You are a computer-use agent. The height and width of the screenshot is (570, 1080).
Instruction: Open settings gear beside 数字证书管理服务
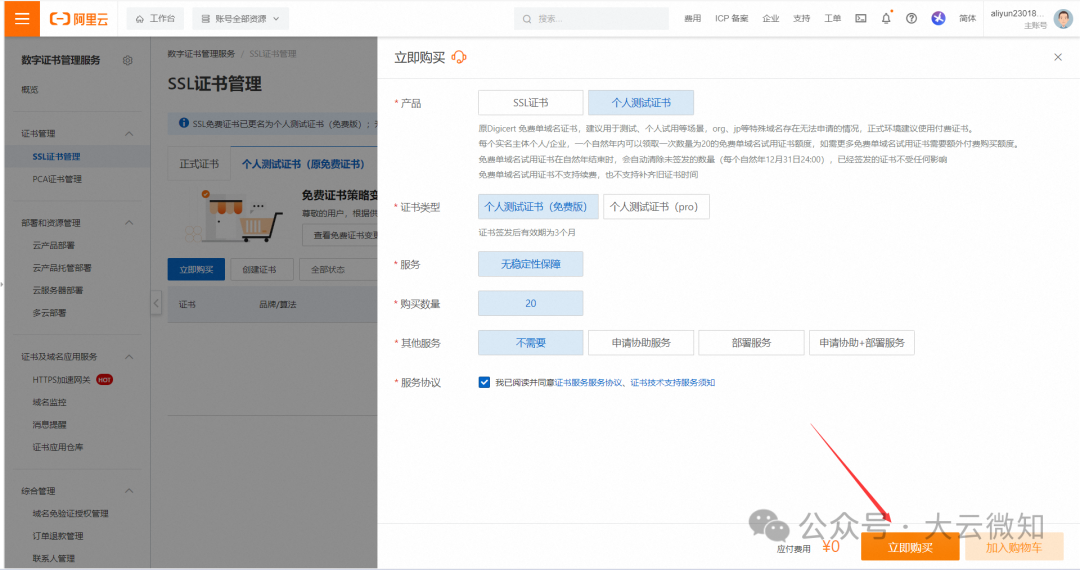coord(127,61)
